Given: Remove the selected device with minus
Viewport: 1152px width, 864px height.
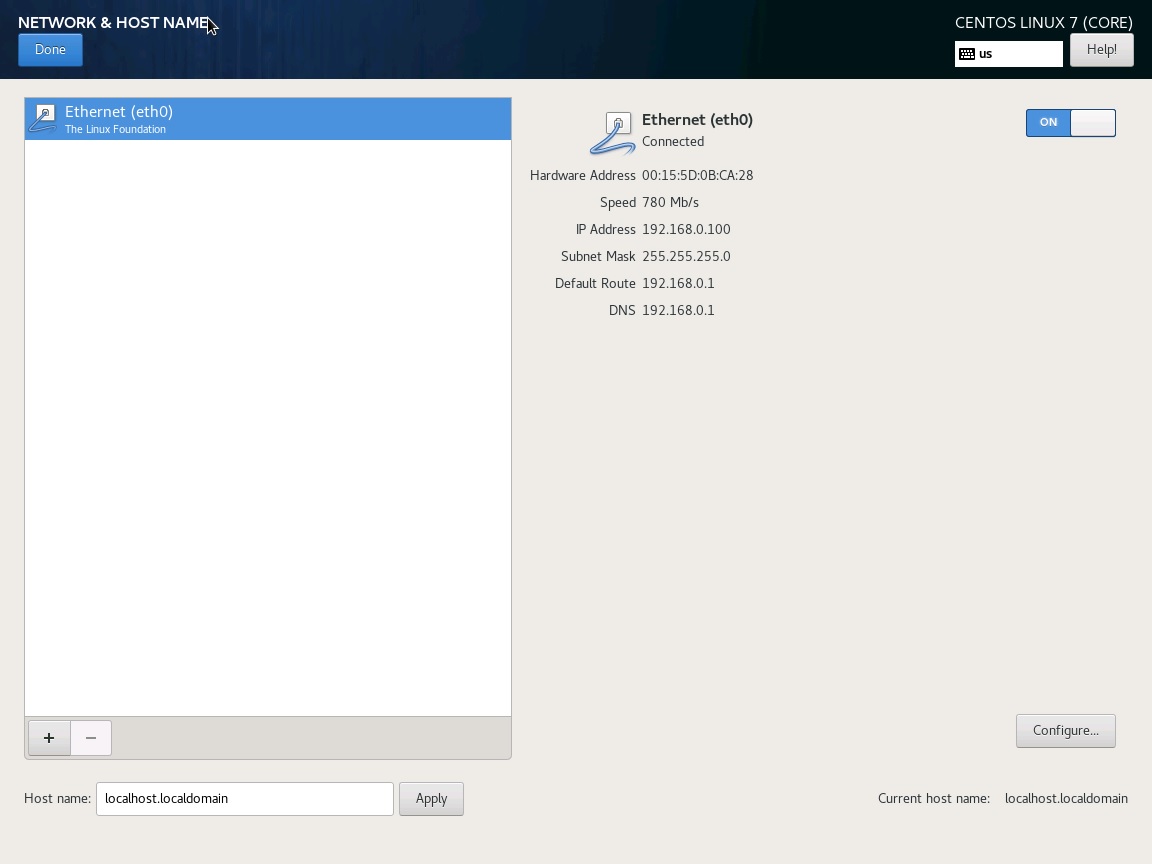Looking at the screenshot, I should [91, 738].
